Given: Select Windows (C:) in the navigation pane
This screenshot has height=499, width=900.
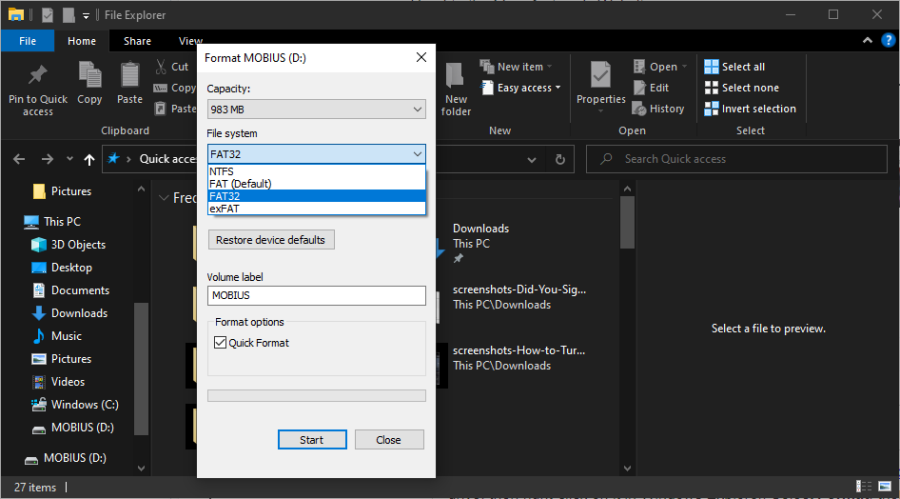Looking at the screenshot, I should (x=84, y=405).
